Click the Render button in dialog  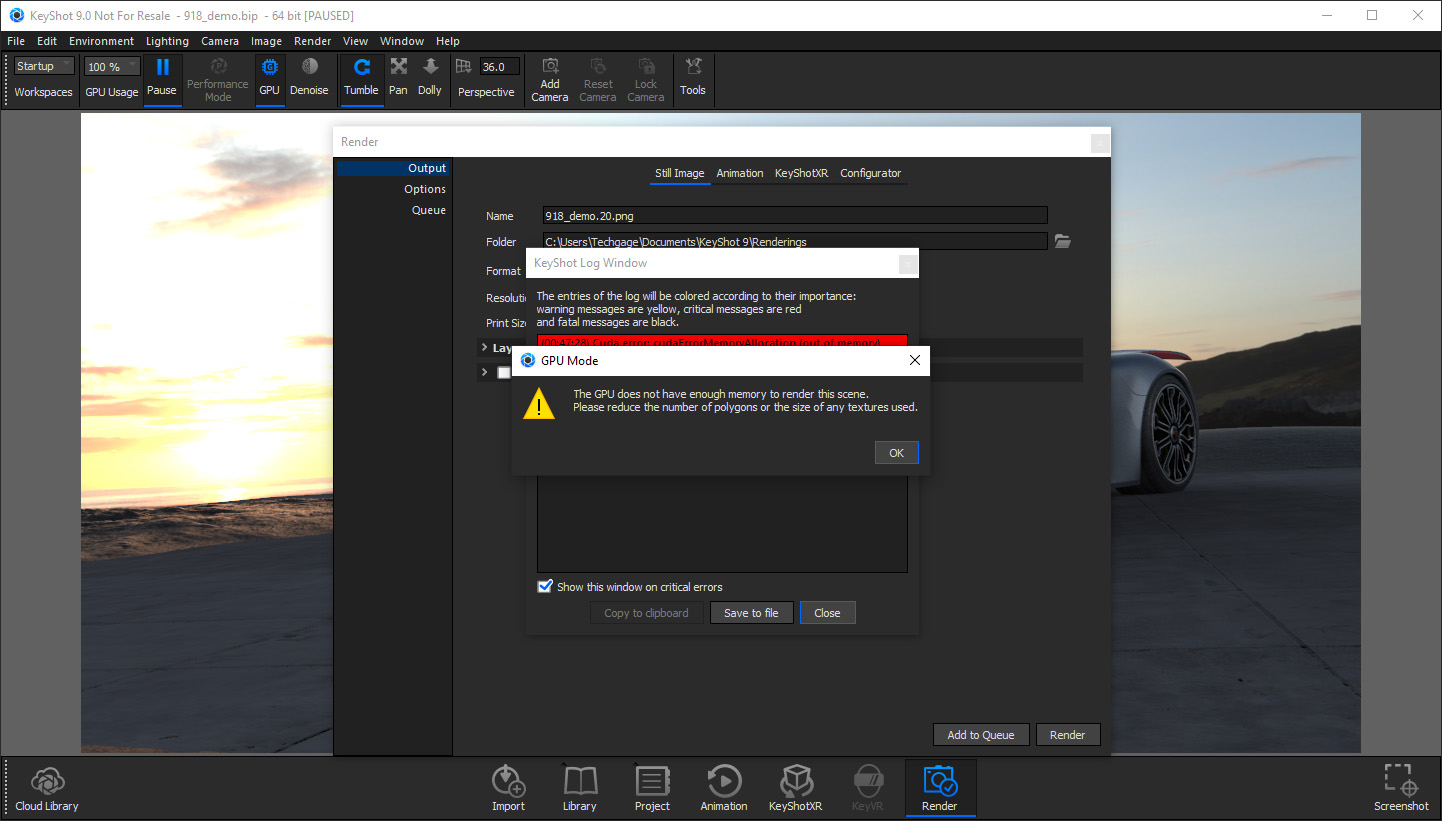tap(1068, 735)
